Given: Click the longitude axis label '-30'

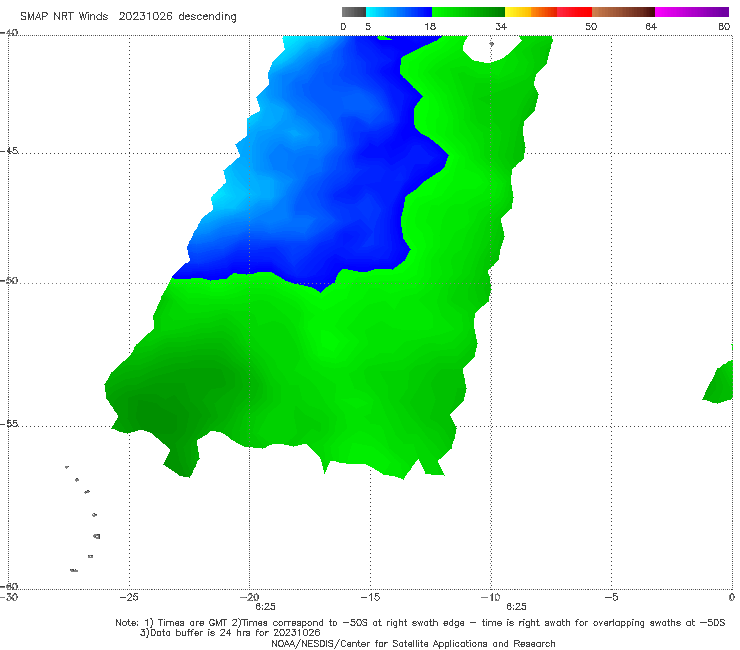Looking at the screenshot, I should 9,597.
